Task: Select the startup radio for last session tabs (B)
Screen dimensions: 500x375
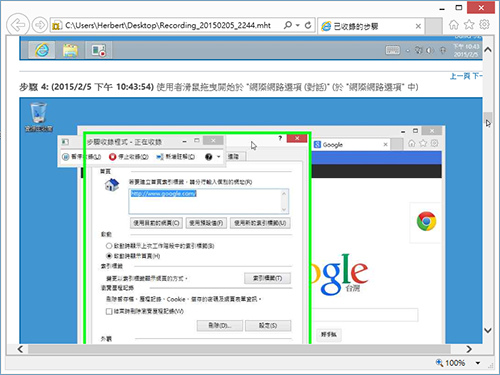Action: (109, 246)
